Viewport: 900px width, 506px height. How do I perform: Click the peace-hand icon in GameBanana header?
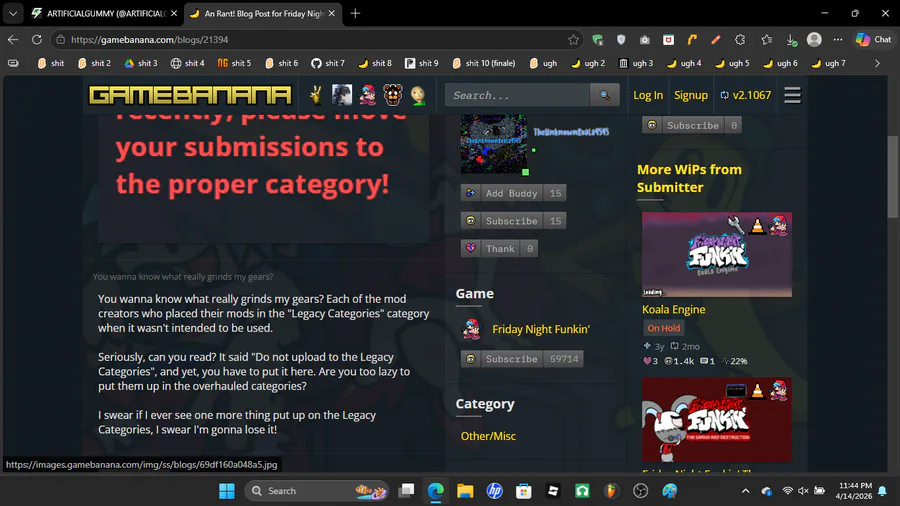point(316,95)
